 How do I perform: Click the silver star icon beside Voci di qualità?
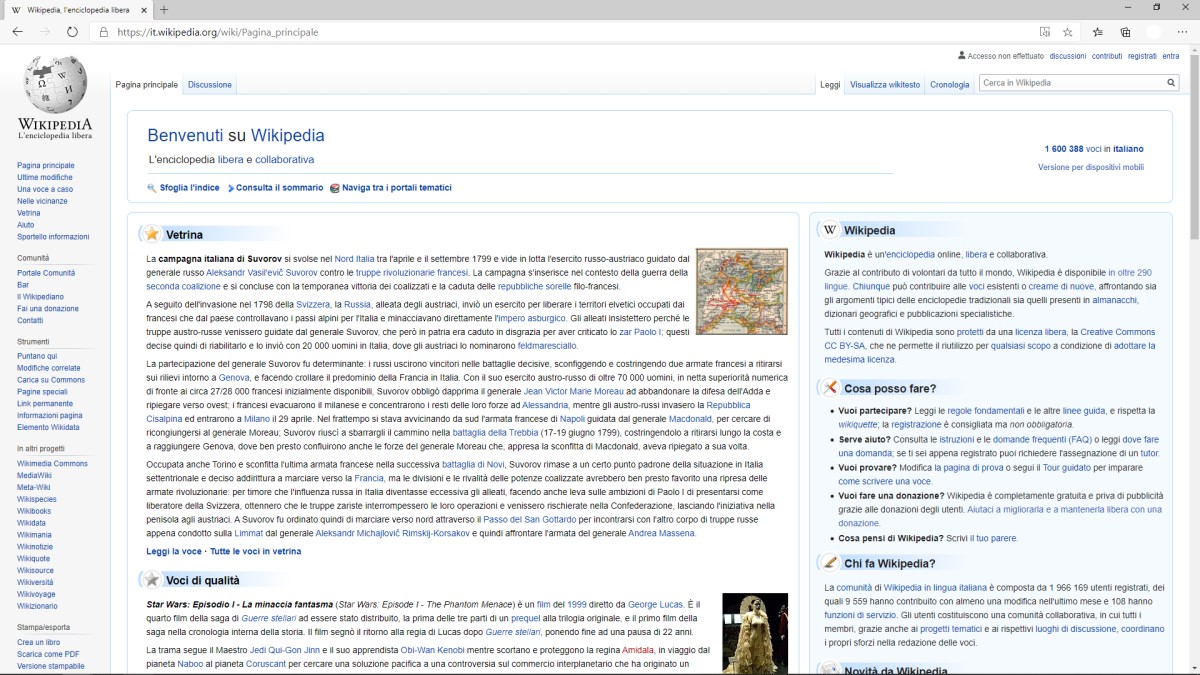click(x=151, y=579)
